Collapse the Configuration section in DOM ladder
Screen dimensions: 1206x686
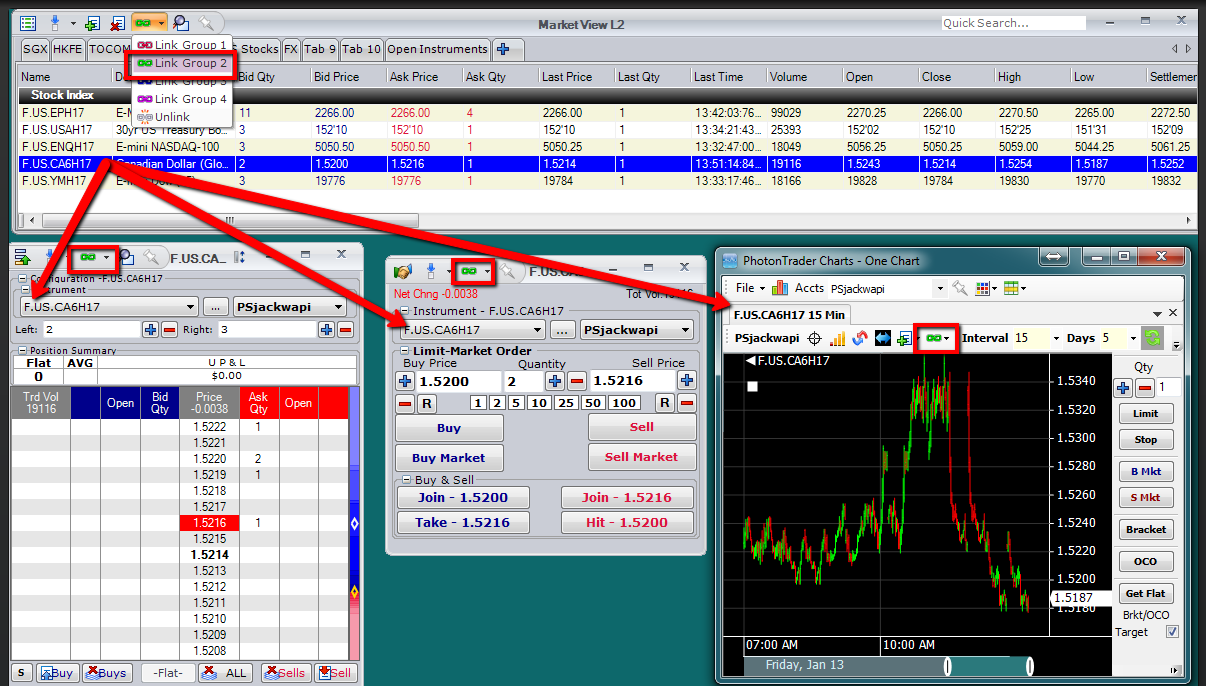23,279
